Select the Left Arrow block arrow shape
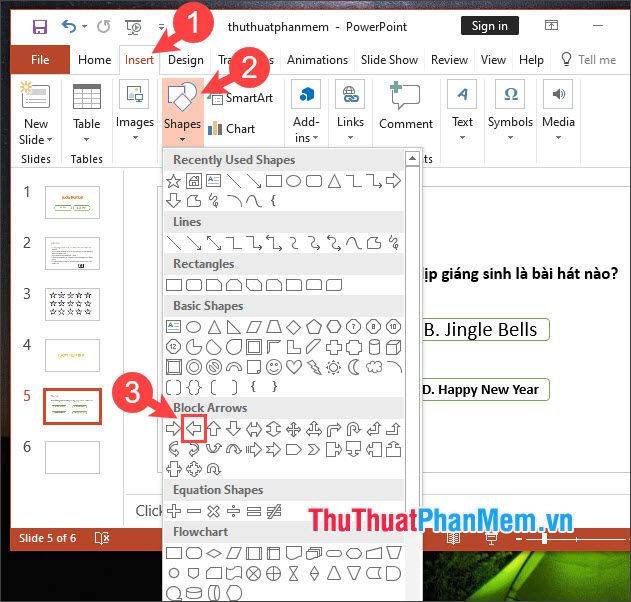 (x=193, y=429)
